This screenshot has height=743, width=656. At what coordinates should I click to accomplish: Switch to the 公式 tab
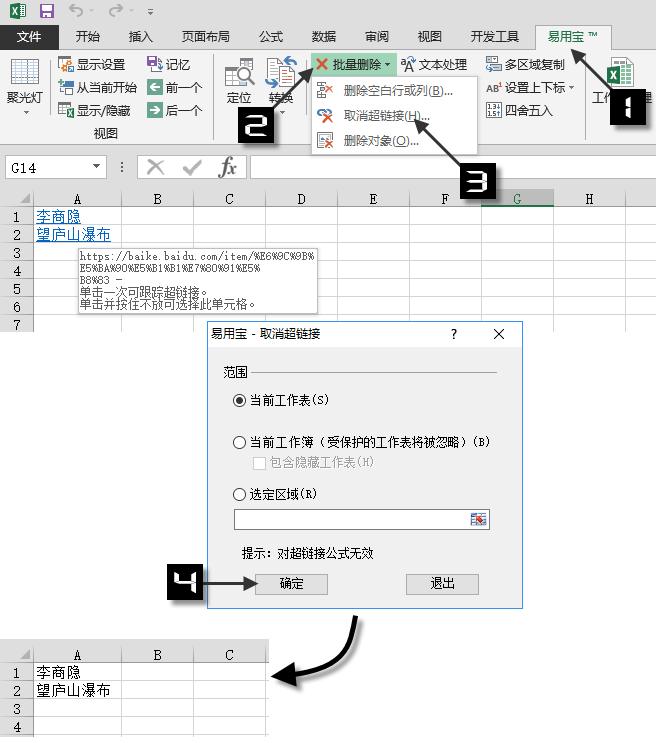pyautogui.click(x=271, y=36)
